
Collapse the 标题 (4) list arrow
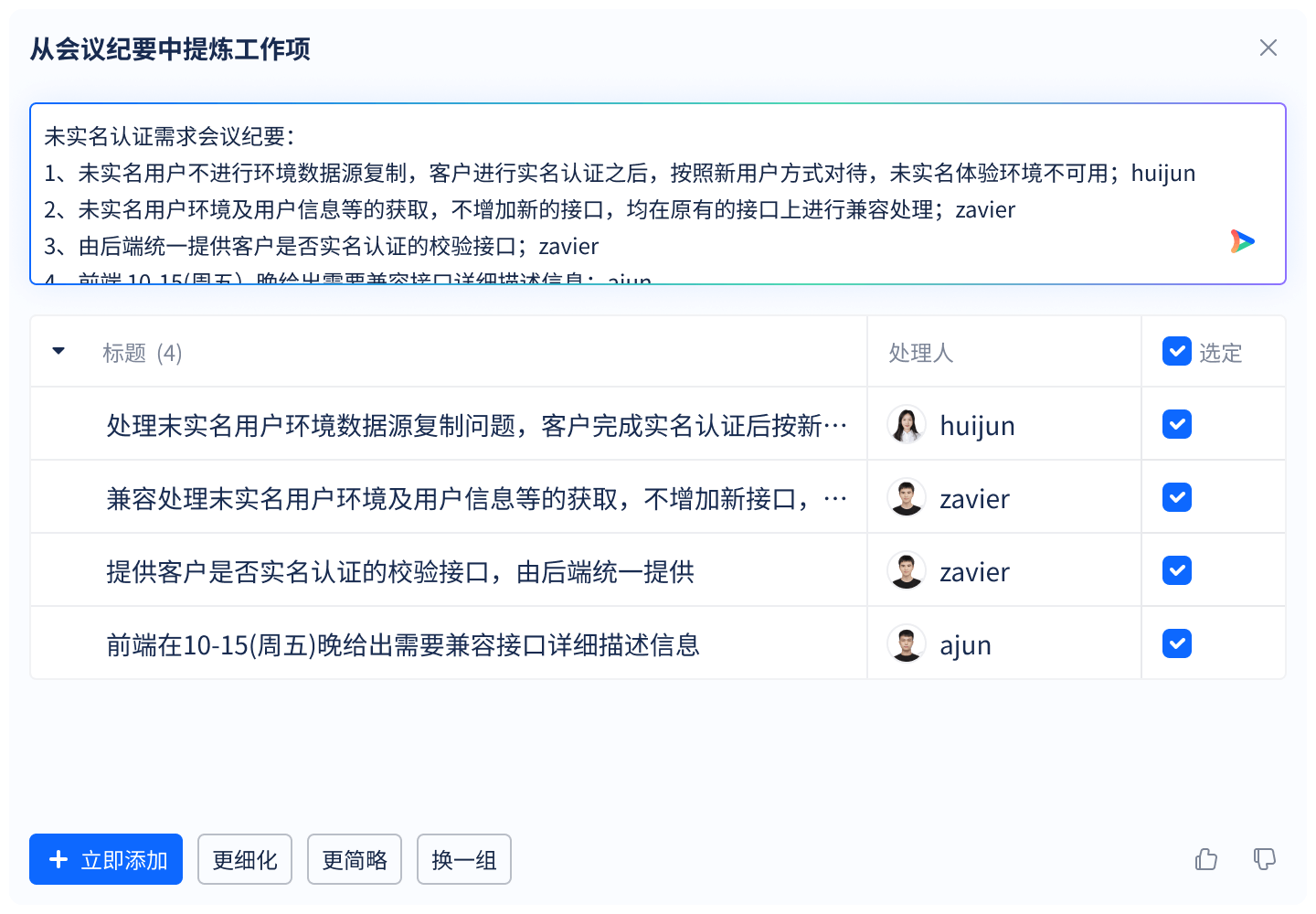(x=58, y=351)
